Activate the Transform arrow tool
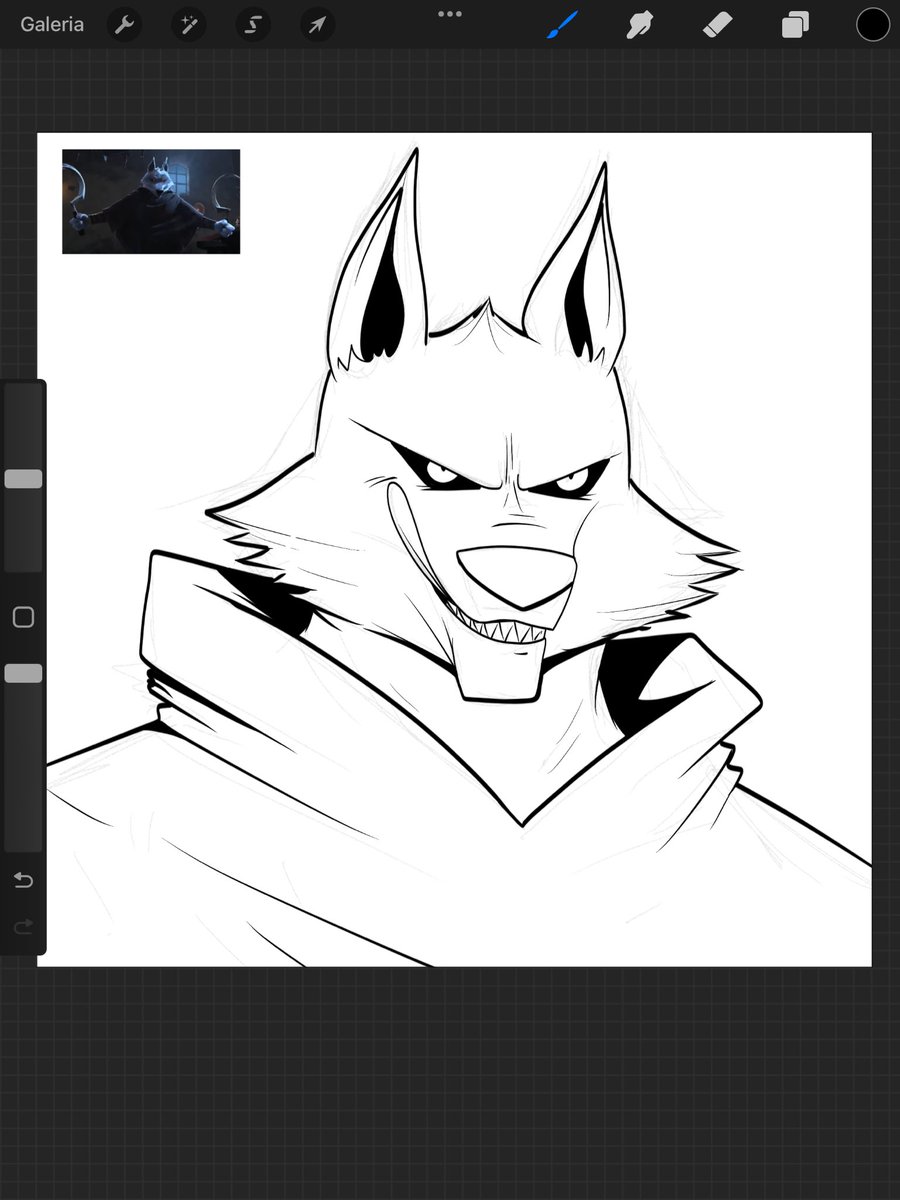This screenshot has width=900, height=1200. click(x=317, y=25)
